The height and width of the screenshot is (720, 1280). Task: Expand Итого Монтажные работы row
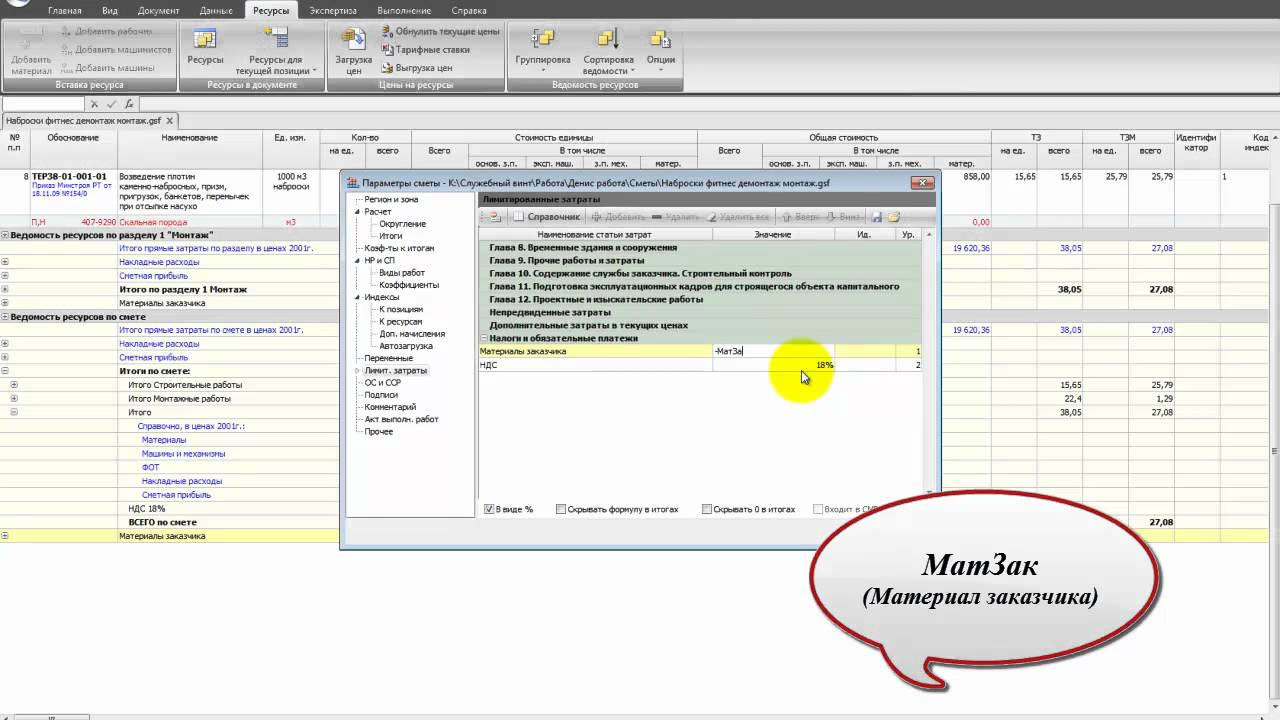[x=14, y=398]
